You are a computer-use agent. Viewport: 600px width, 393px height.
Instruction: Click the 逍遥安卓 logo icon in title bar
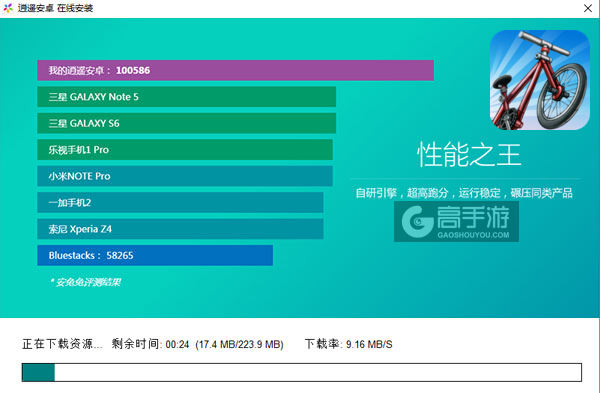coord(8,8)
